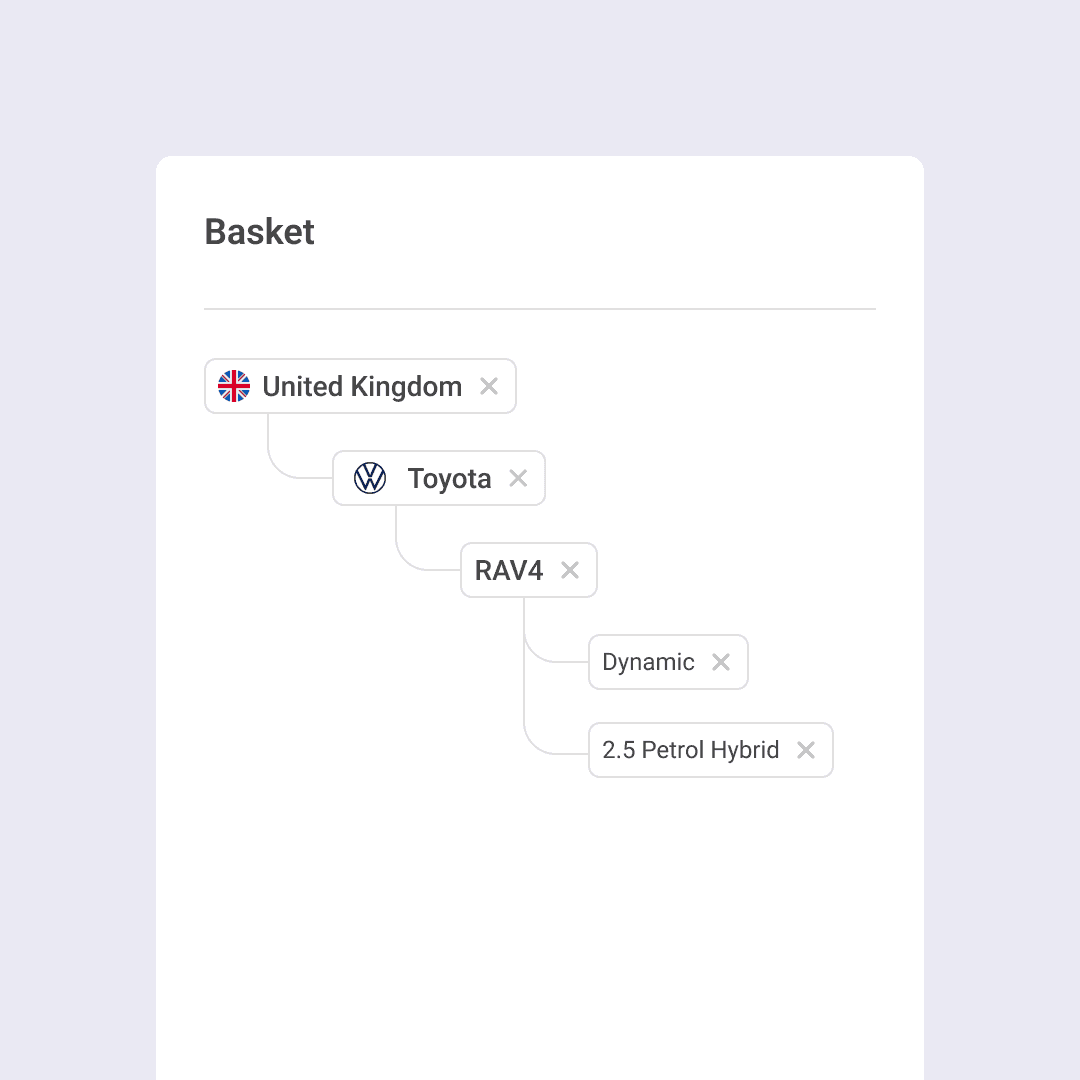1080x1080 pixels.
Task: Click the X icon on United Kingdom chip
Action: tap(490, 385)
